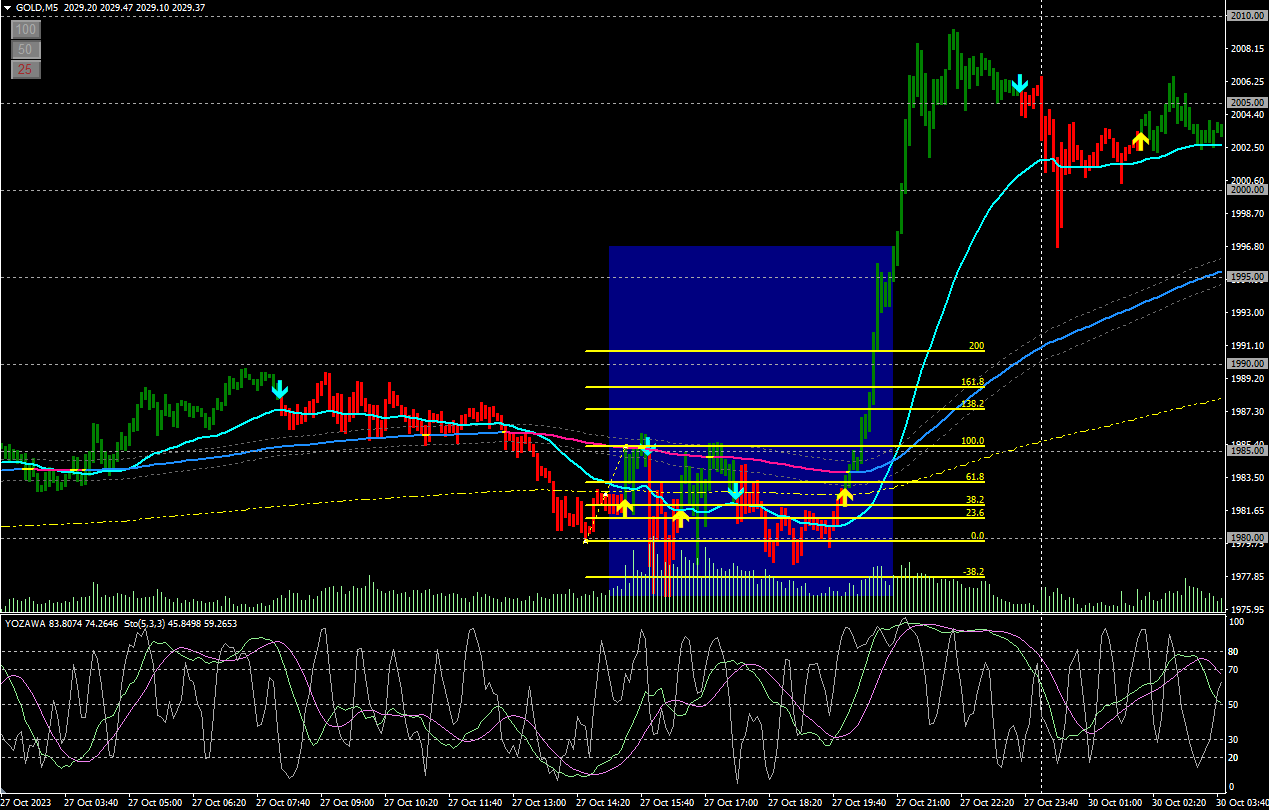
Task: Click 2008.15 on the price scale
Action: coord(1247,48)
